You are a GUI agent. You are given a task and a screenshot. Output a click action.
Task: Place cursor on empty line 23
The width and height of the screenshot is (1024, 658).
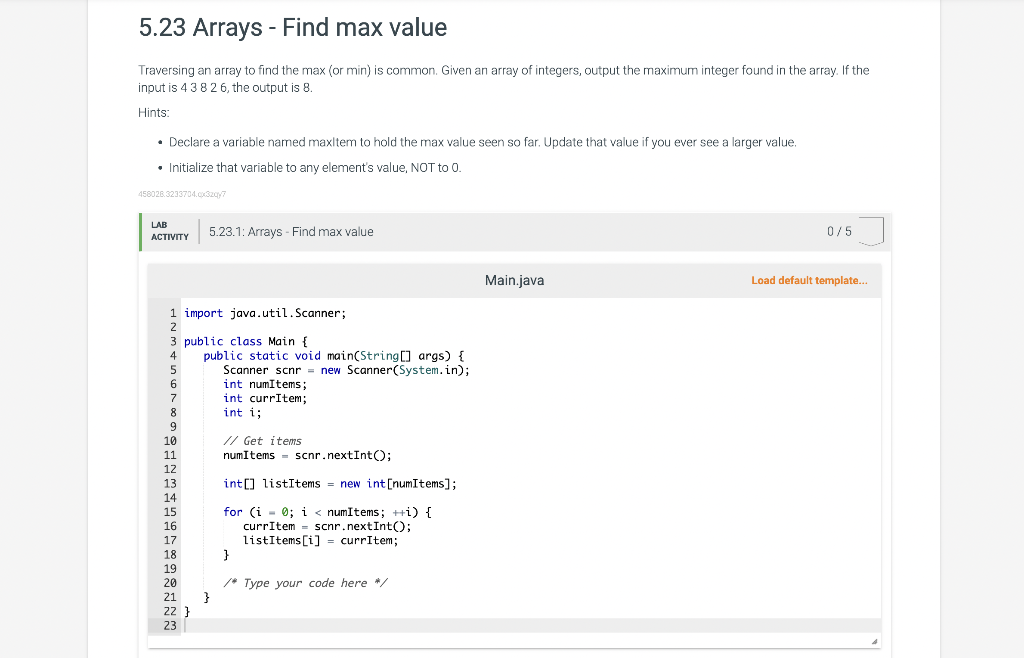click(x=530, y=625)
